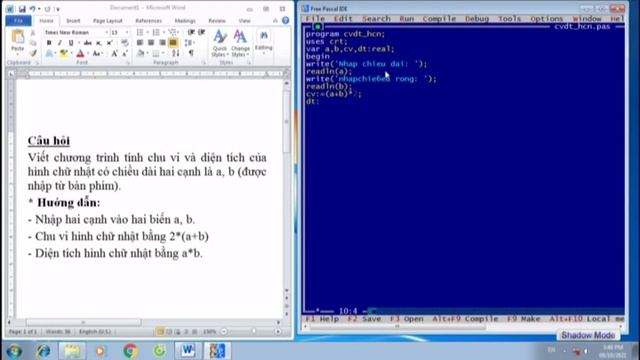The image size is (640, 360).
Task: Click the Clear Formatting icon
Action: [x=125, y=43]
